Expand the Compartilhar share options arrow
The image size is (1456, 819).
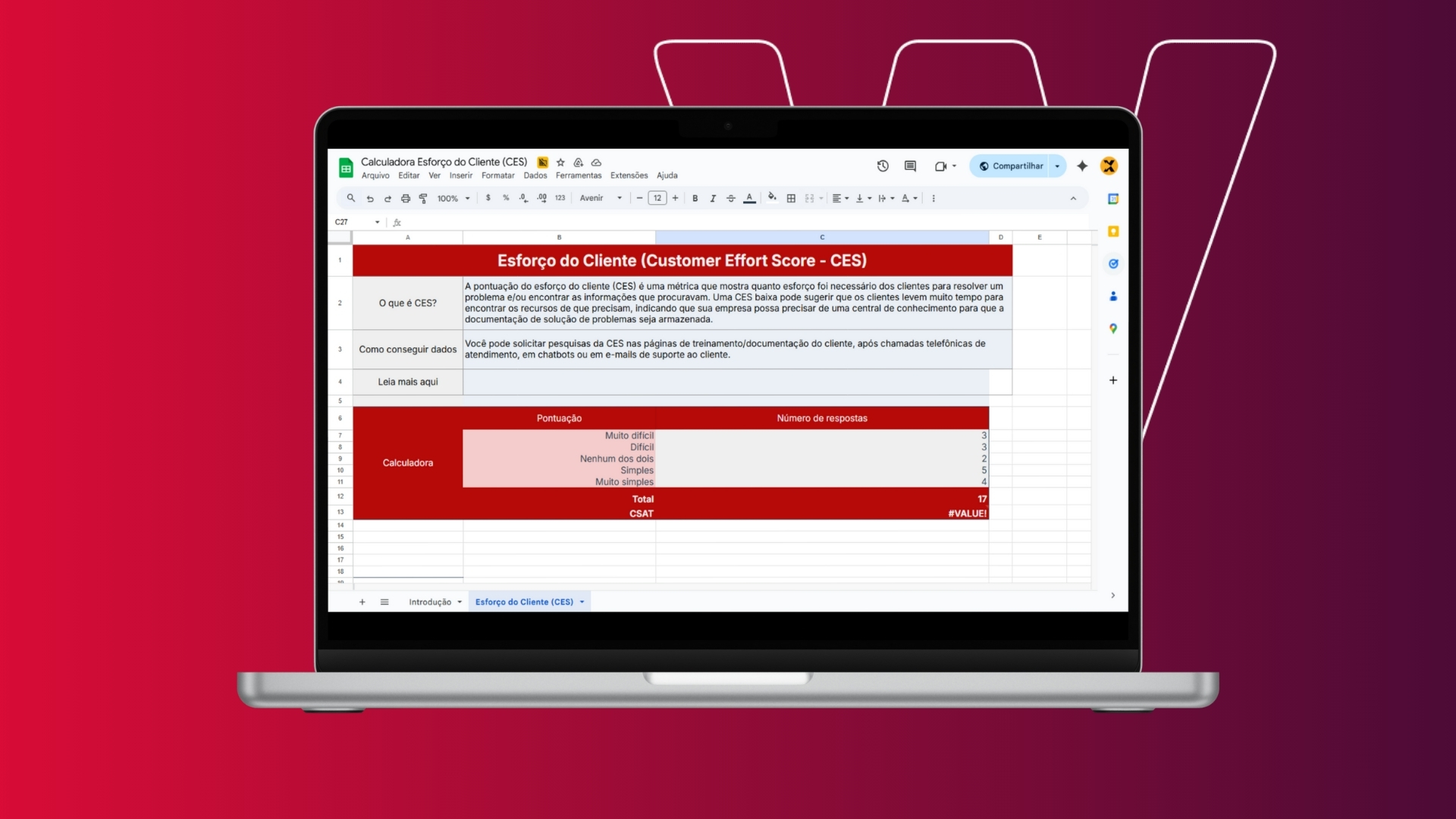pos(1057,166)
